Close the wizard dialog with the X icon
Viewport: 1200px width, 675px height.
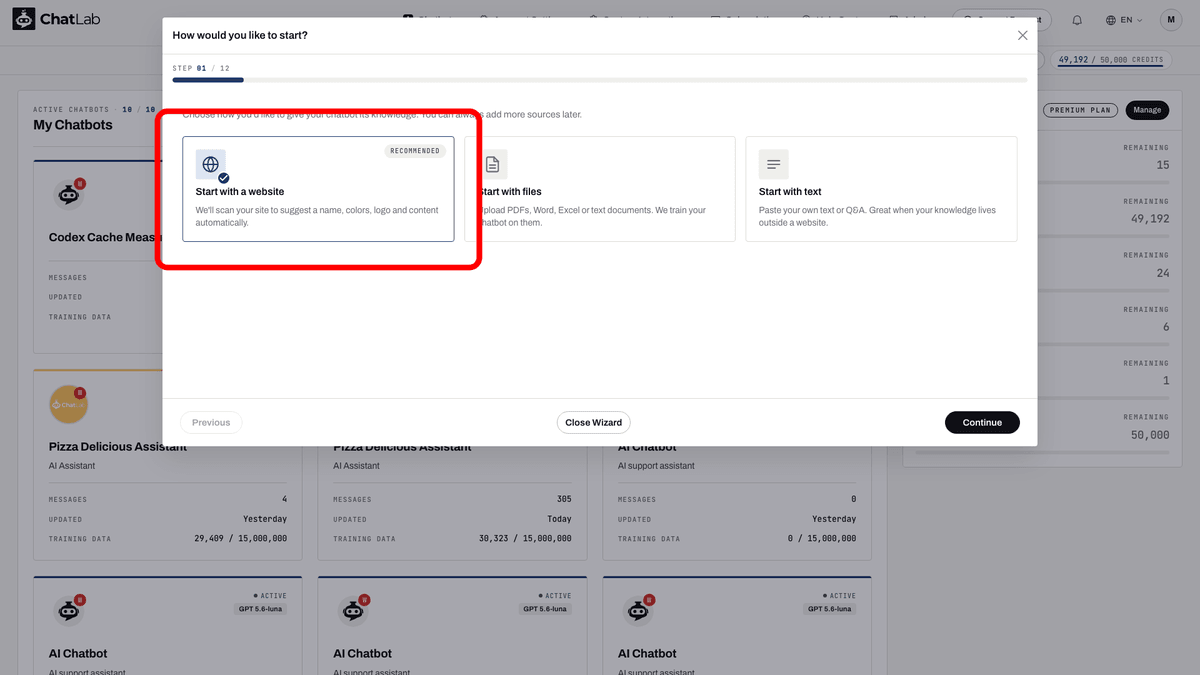[x=1022, y=35]
